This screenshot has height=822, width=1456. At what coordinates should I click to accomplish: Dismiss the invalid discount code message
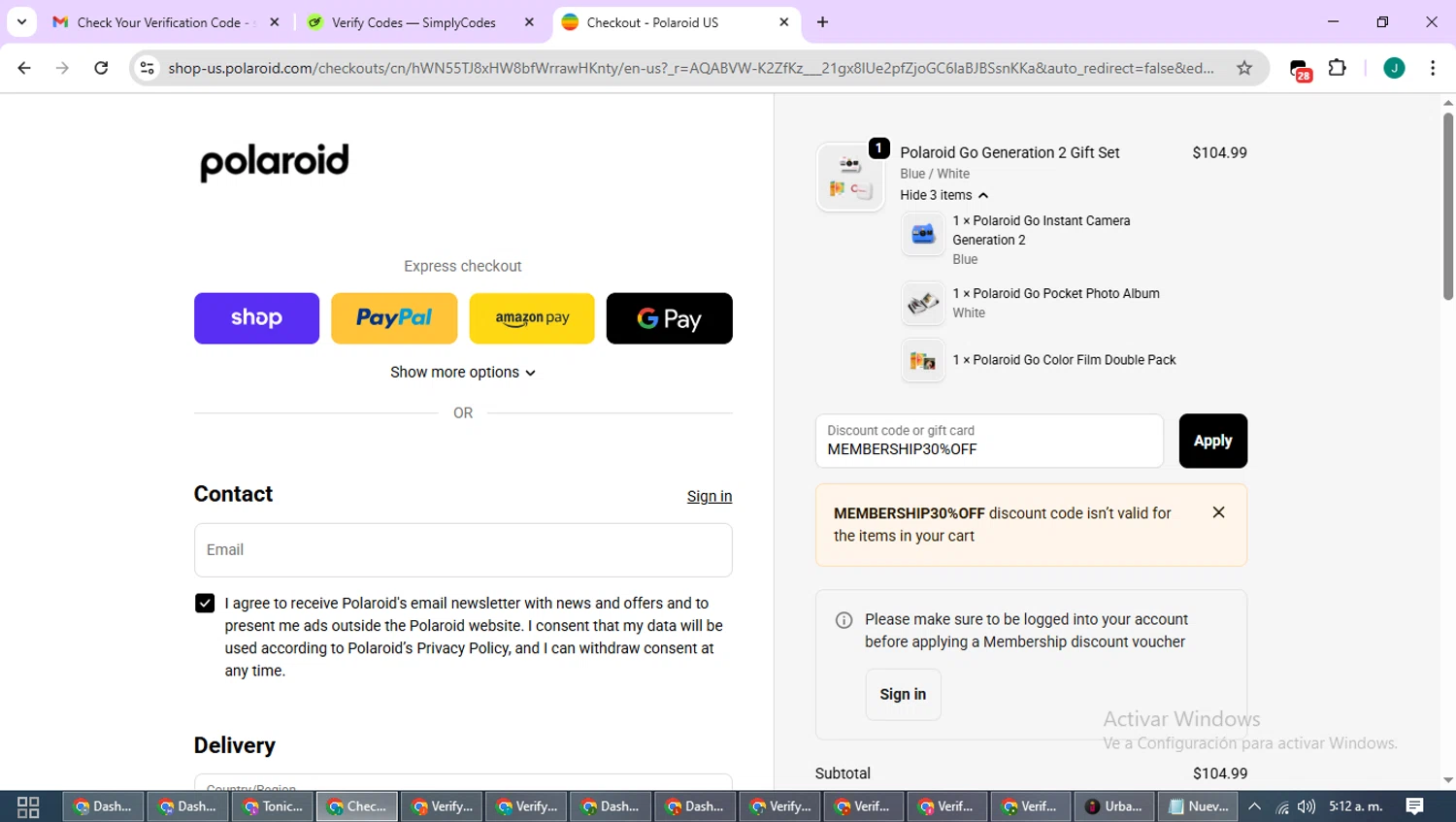1218,512
